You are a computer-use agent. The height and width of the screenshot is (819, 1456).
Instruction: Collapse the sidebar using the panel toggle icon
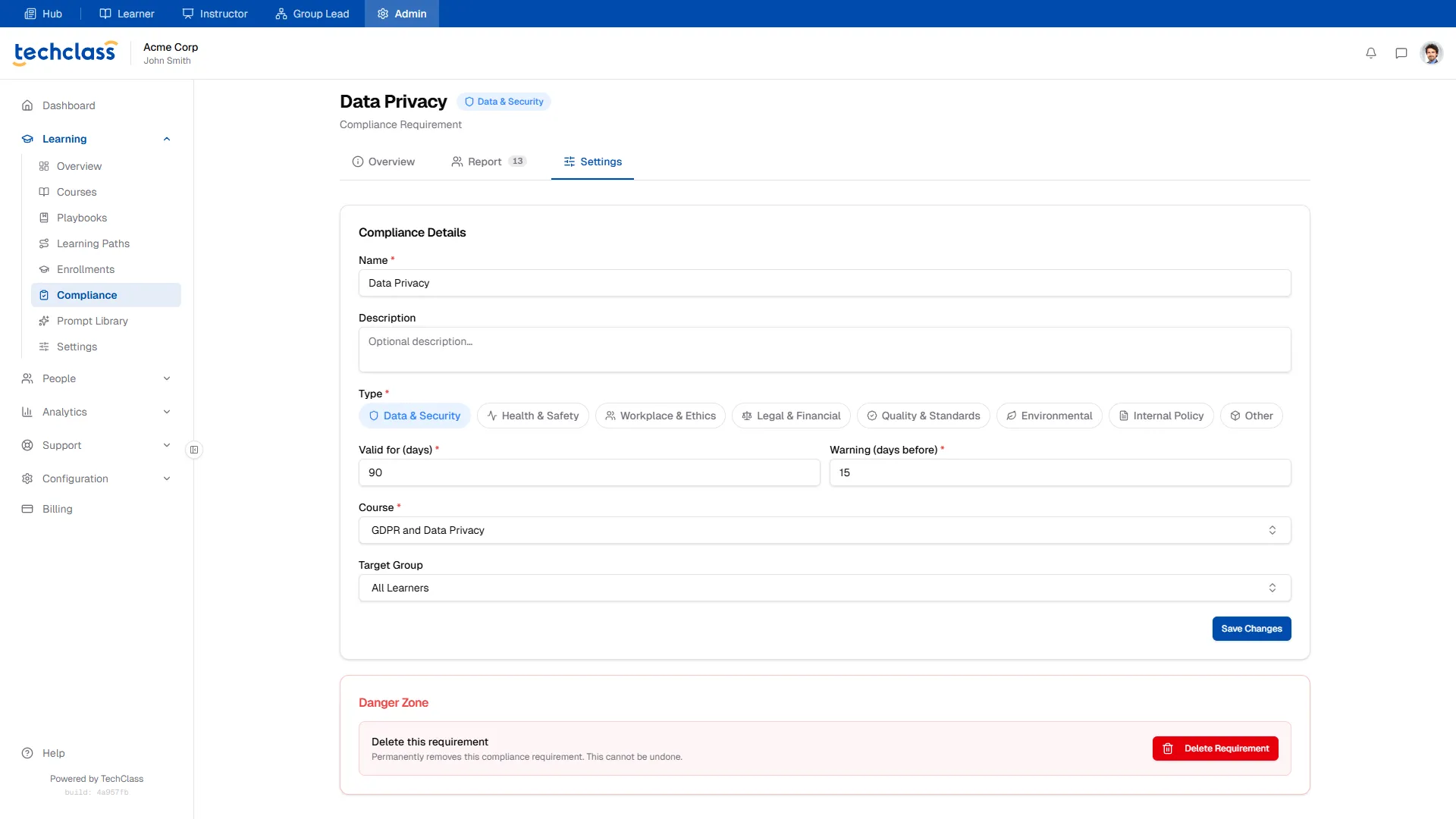[x=194, y=450]
